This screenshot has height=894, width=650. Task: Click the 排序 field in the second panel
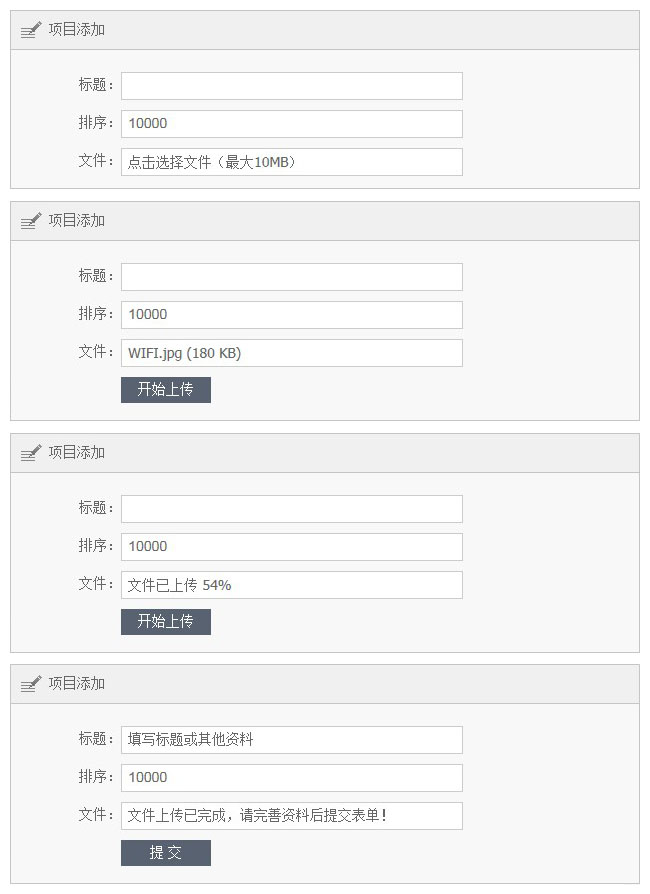tap(291, 315)
